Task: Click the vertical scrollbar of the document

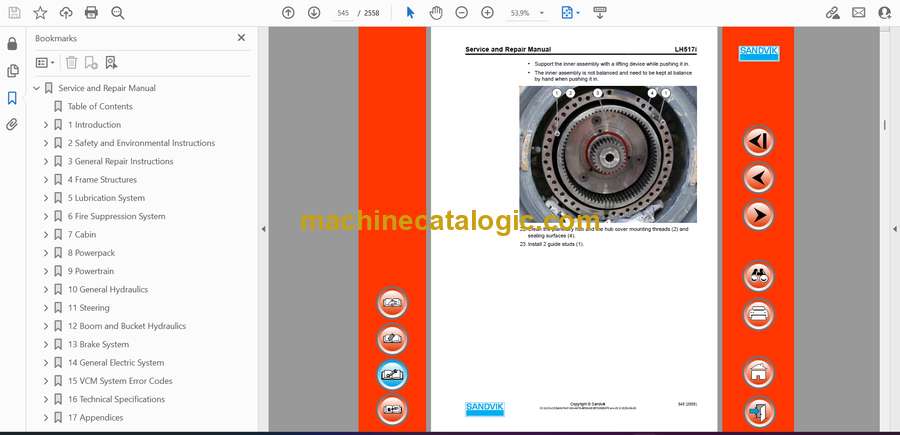Action: 884,228
